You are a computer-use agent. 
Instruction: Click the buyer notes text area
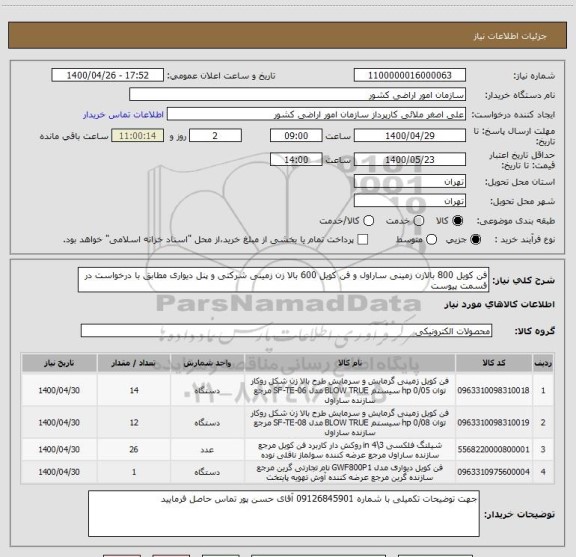pos(284,513)
